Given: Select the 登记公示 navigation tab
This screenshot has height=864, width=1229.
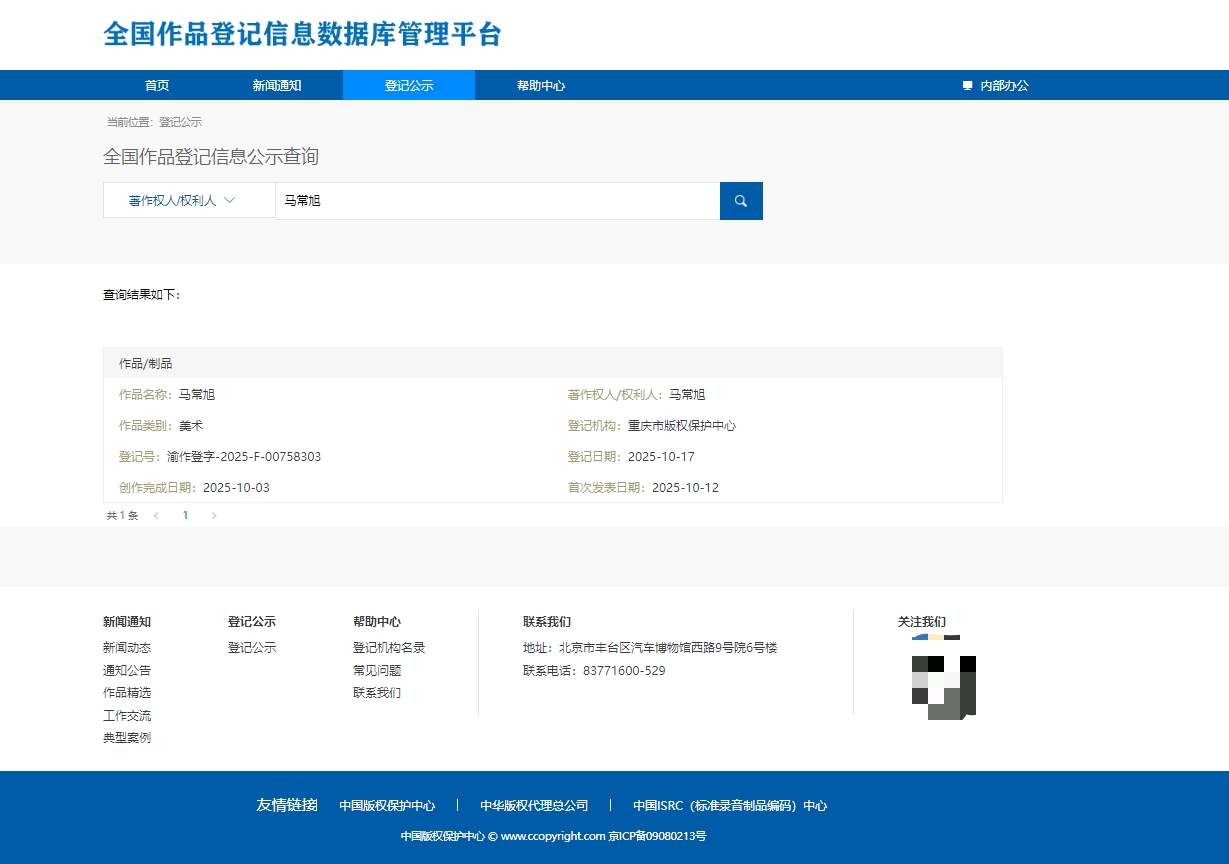Looking at the screenshot, I should coord(409,86).
